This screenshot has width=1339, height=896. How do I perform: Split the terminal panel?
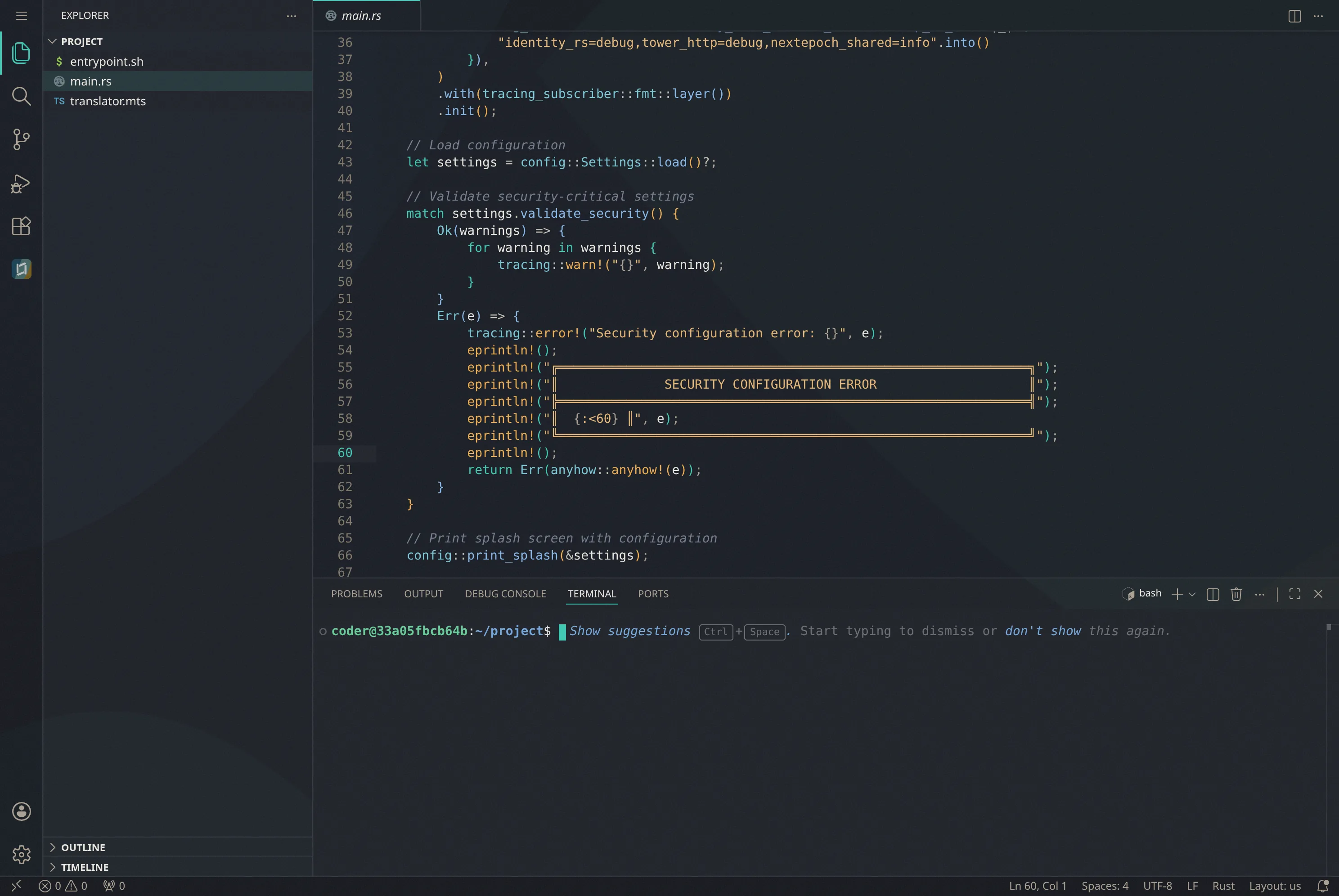1213,594
